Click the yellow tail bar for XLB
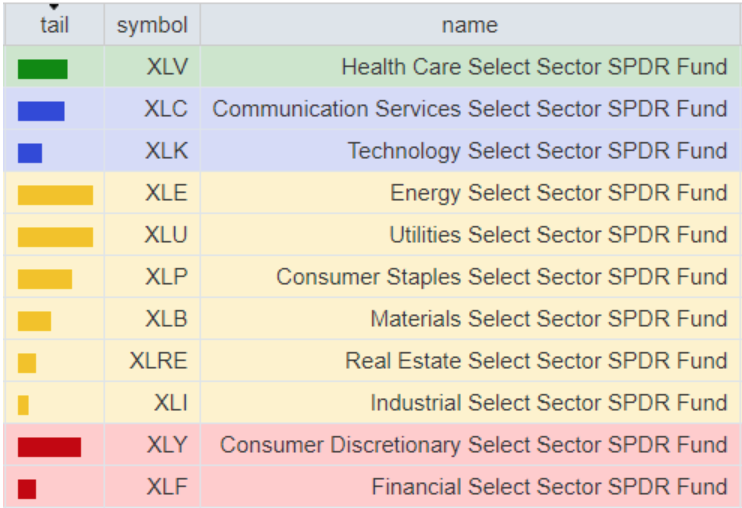742x508 pixels. tap(34, 321)
